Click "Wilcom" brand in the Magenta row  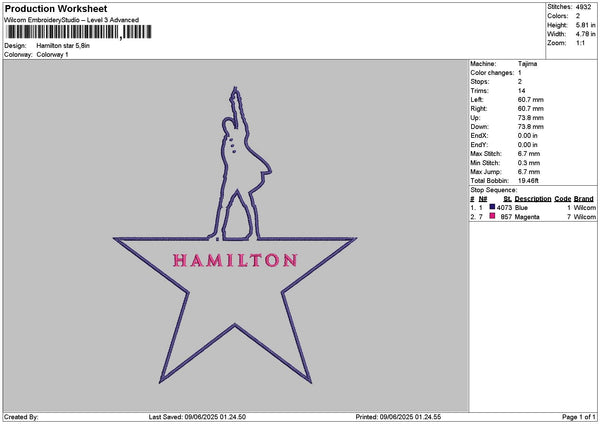(x=585, y=217)
